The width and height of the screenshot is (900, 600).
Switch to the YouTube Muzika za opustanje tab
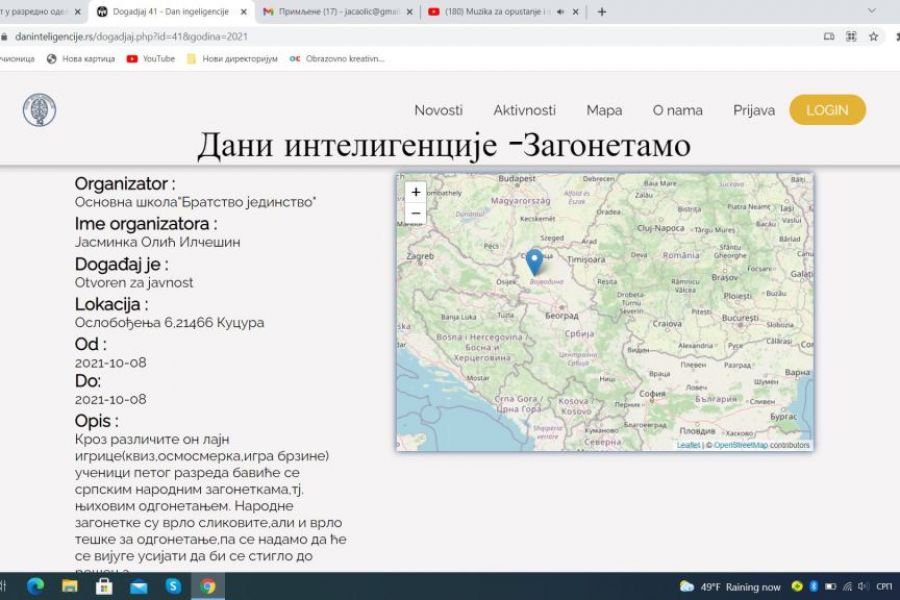click(490, 12)
